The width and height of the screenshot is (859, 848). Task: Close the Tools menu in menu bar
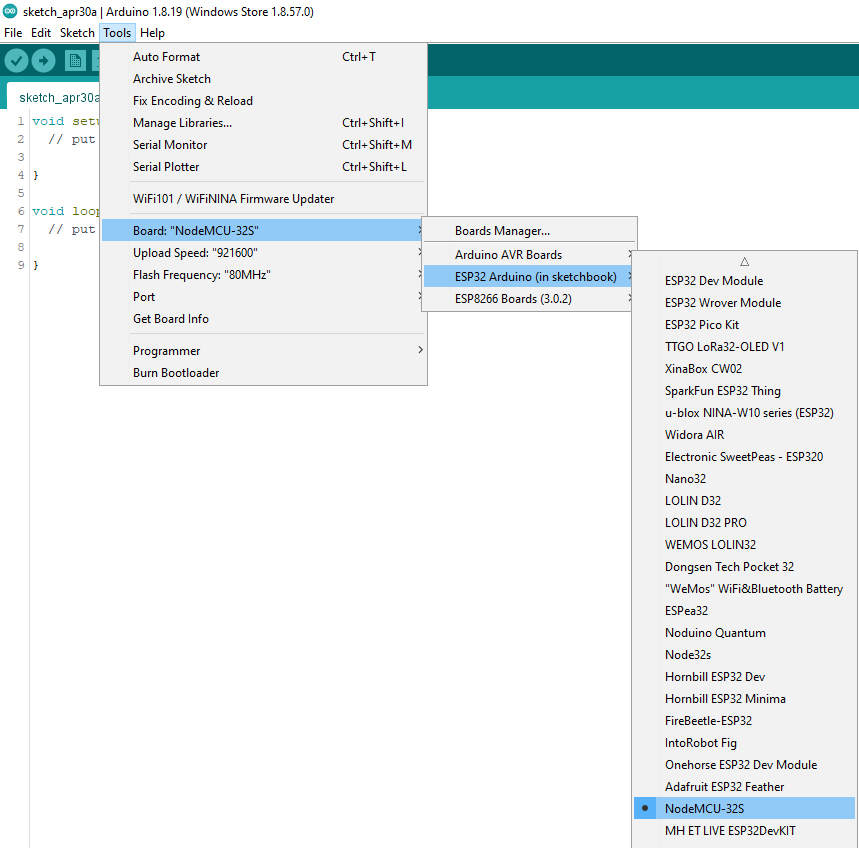[x=117, y=33]
